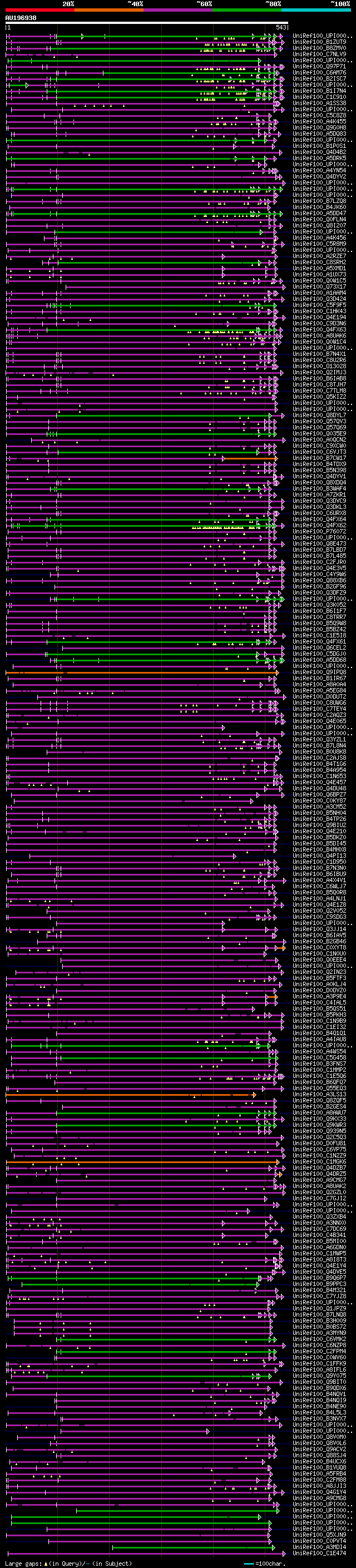Choose hit UniRef100_A5FRB4
356x1568 pixels.
pos(319,1473)
